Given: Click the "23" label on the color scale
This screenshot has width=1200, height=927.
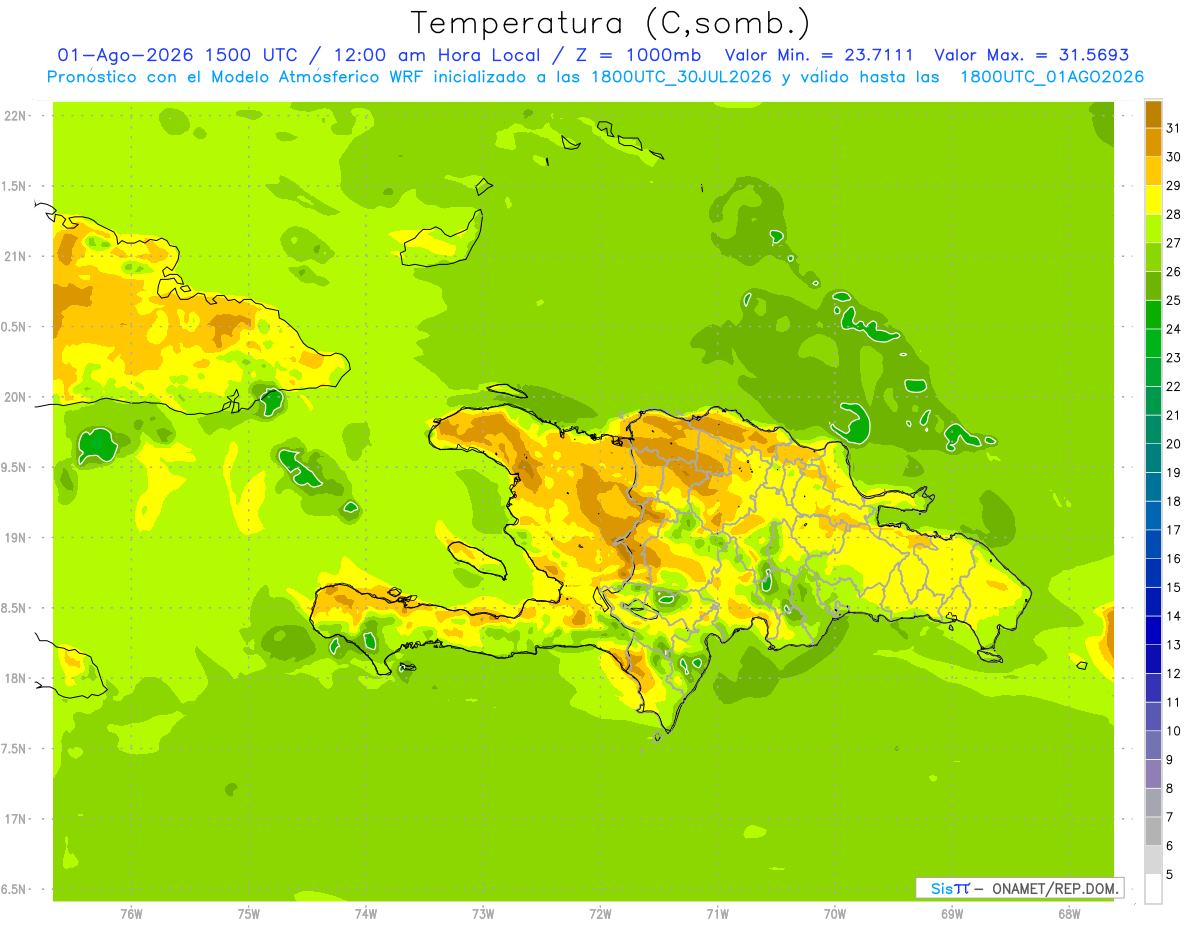Looking at the screenshot, I should pyautogui.click(x=1173, y=358).
